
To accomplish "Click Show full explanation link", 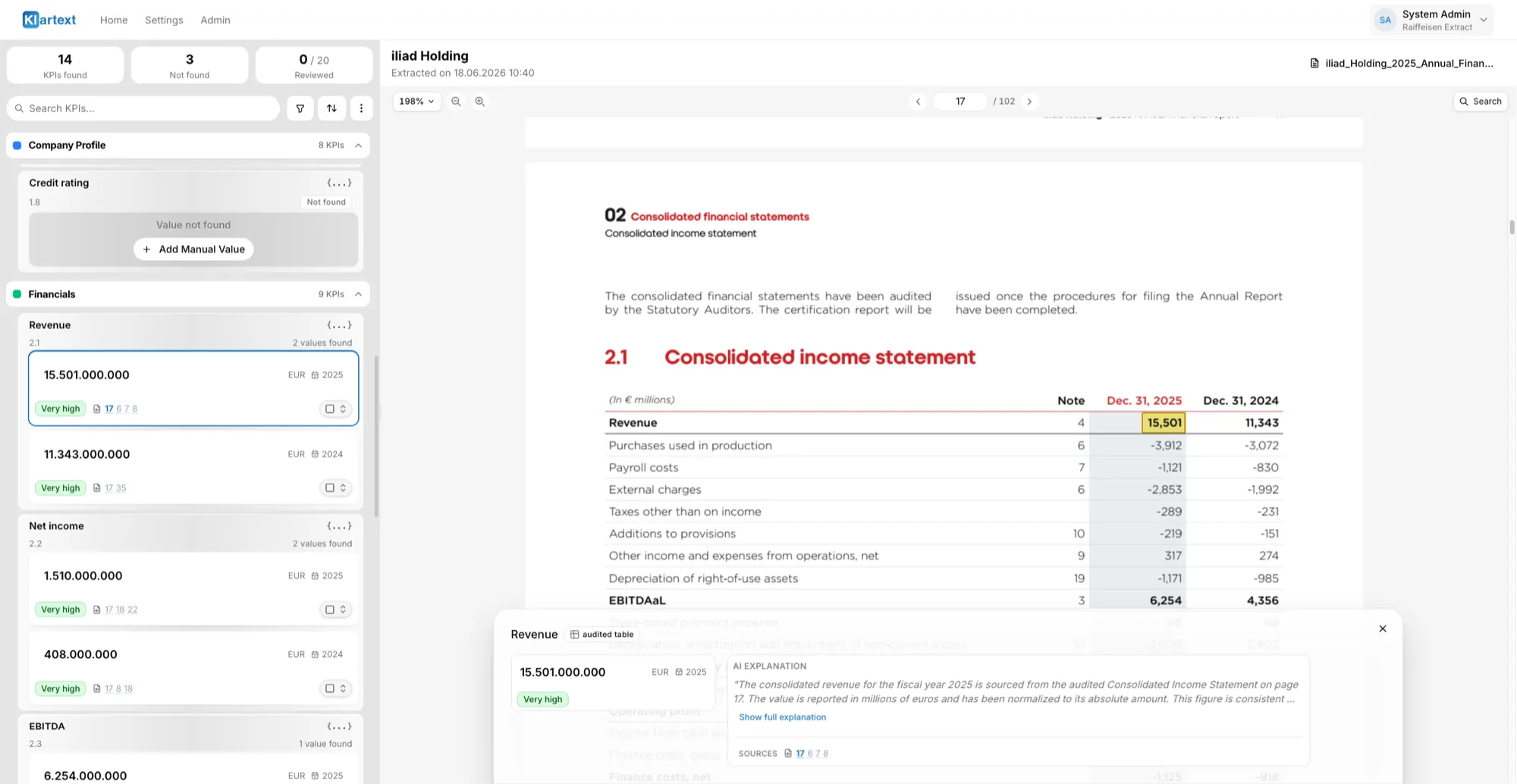I will pos(782,717).
